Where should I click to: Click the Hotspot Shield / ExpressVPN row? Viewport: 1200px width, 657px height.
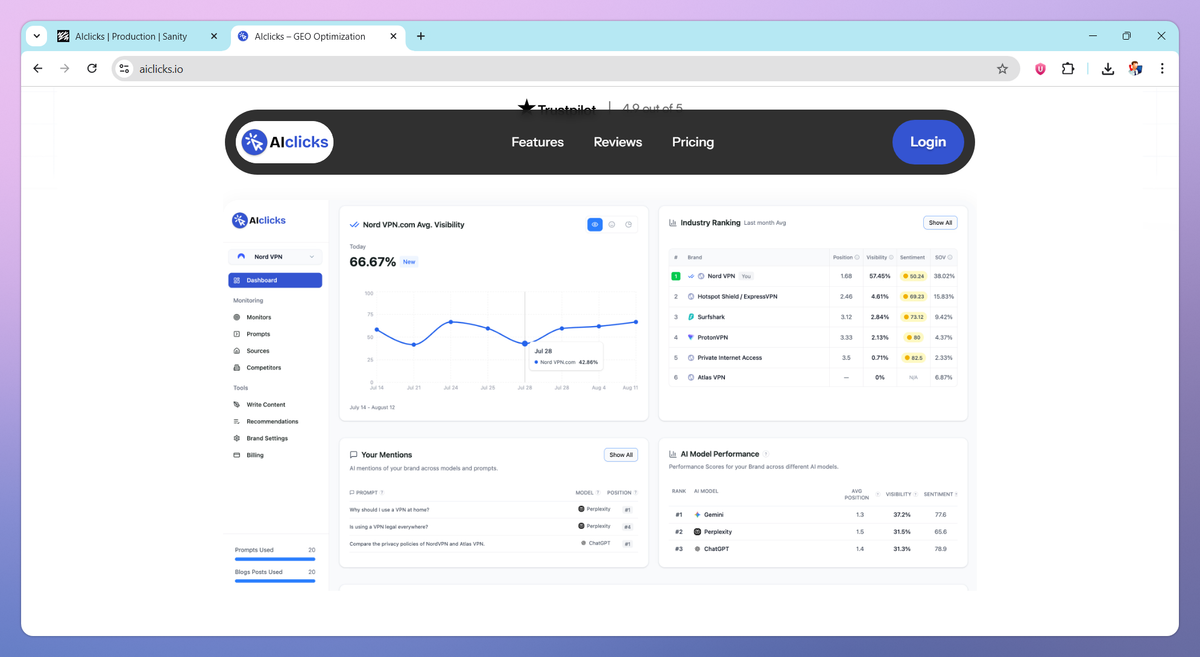click(x=813, y=297)
